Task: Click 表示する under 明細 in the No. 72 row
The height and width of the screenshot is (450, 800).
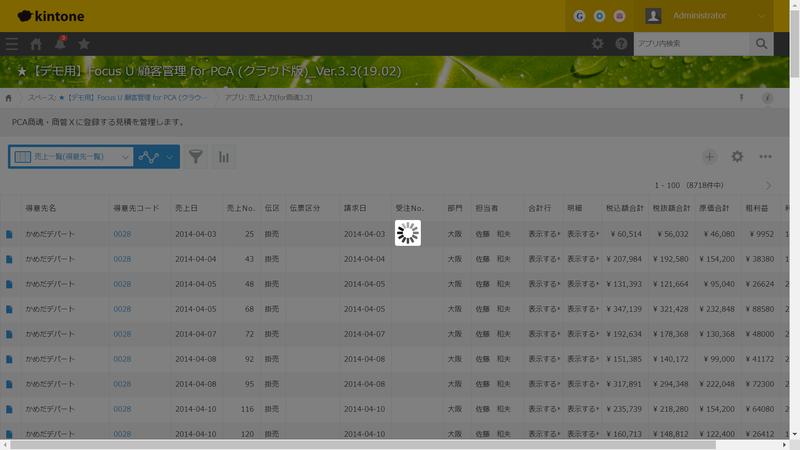Action: 583,334
